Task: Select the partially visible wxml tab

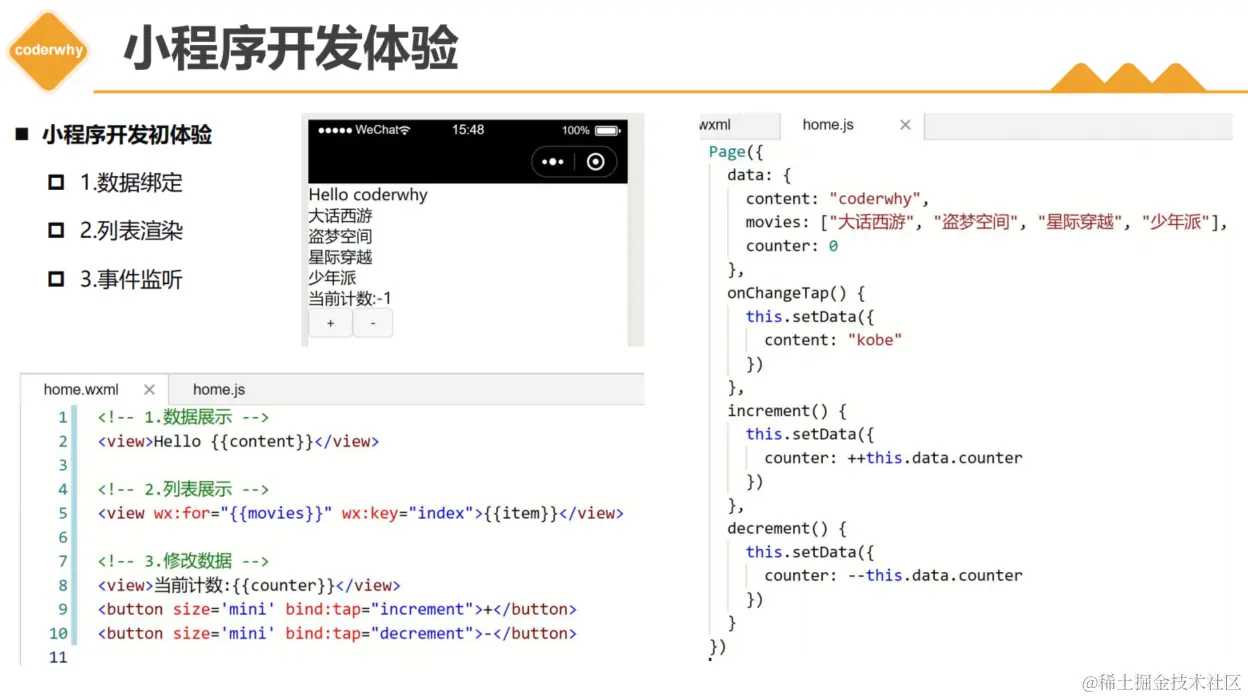Action: pos(715,125)
